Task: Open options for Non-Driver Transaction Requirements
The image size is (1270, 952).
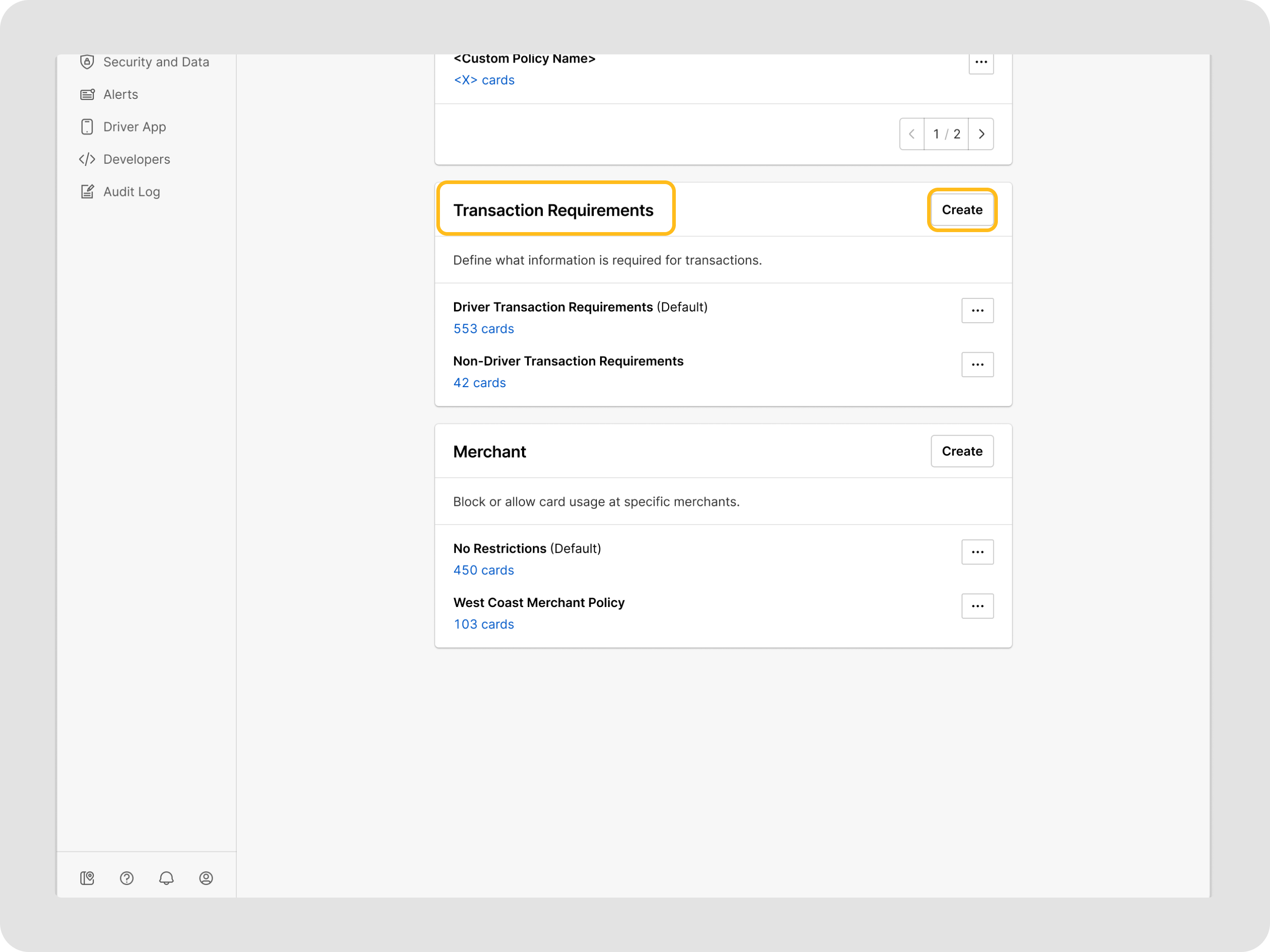Action: click(x=977, y=365)
